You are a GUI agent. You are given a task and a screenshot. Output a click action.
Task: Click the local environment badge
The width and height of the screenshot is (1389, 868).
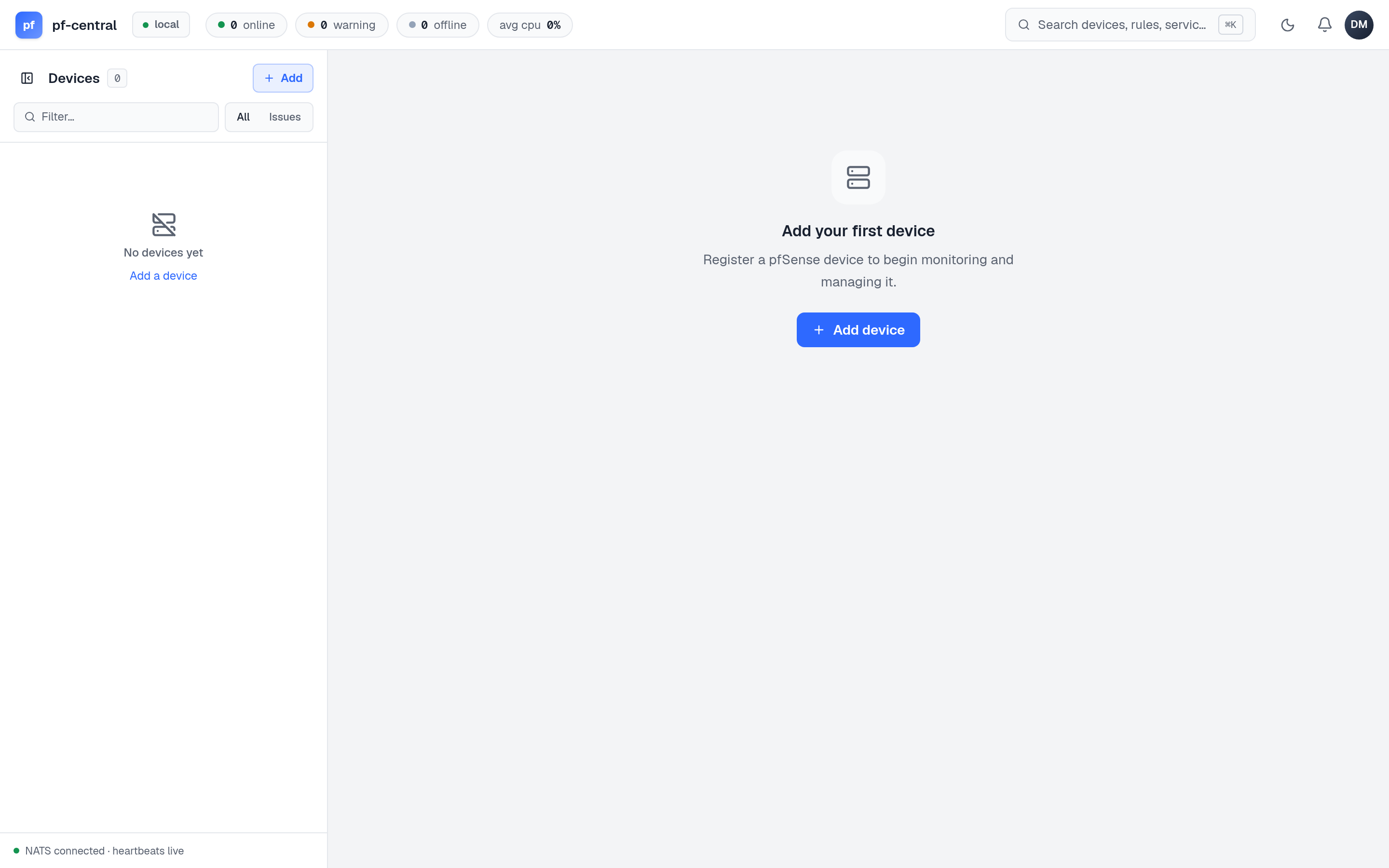coord(161,25)
